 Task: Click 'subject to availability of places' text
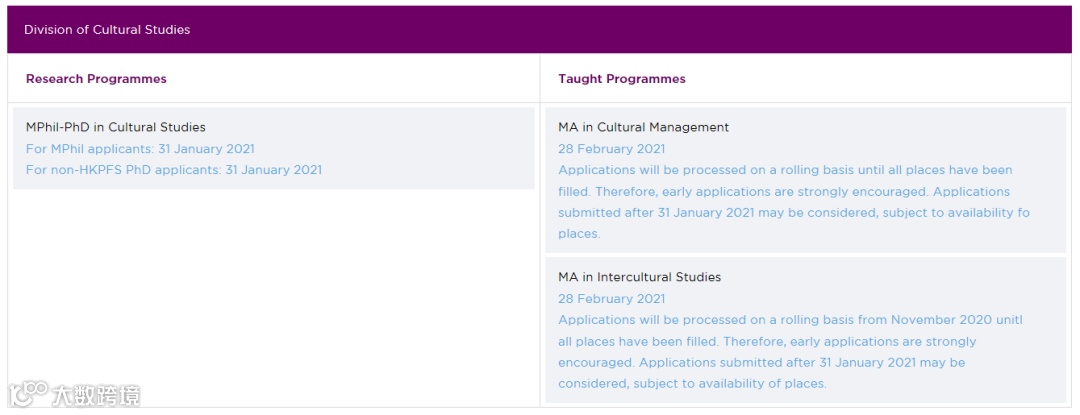pos(728,384)
